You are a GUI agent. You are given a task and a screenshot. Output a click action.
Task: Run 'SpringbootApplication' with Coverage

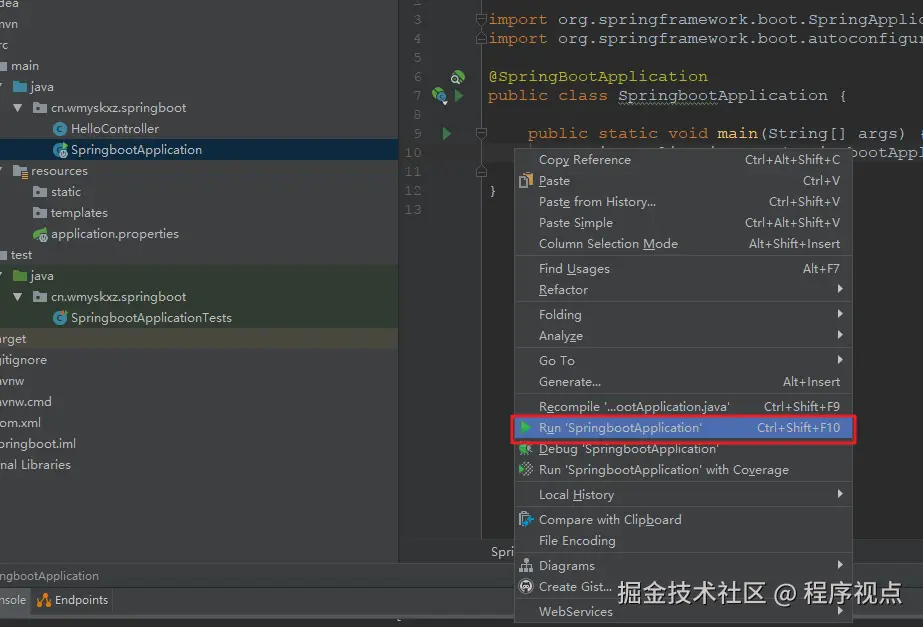[683, 470]
